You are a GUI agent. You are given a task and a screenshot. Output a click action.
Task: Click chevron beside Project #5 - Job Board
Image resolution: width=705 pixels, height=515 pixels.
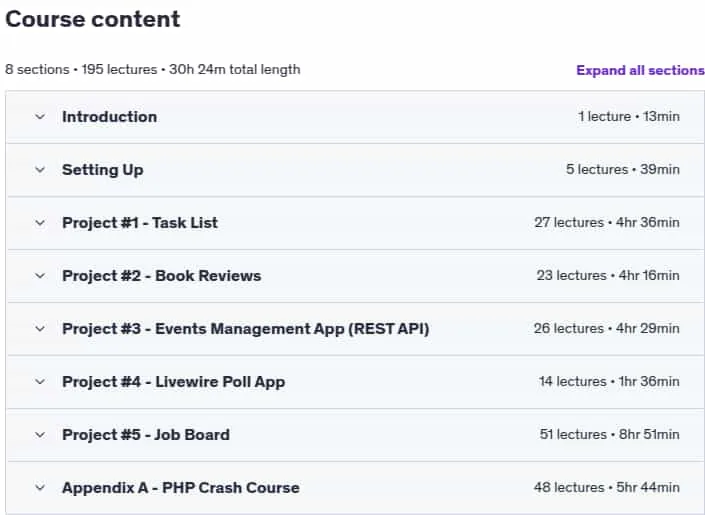point(40,435)
